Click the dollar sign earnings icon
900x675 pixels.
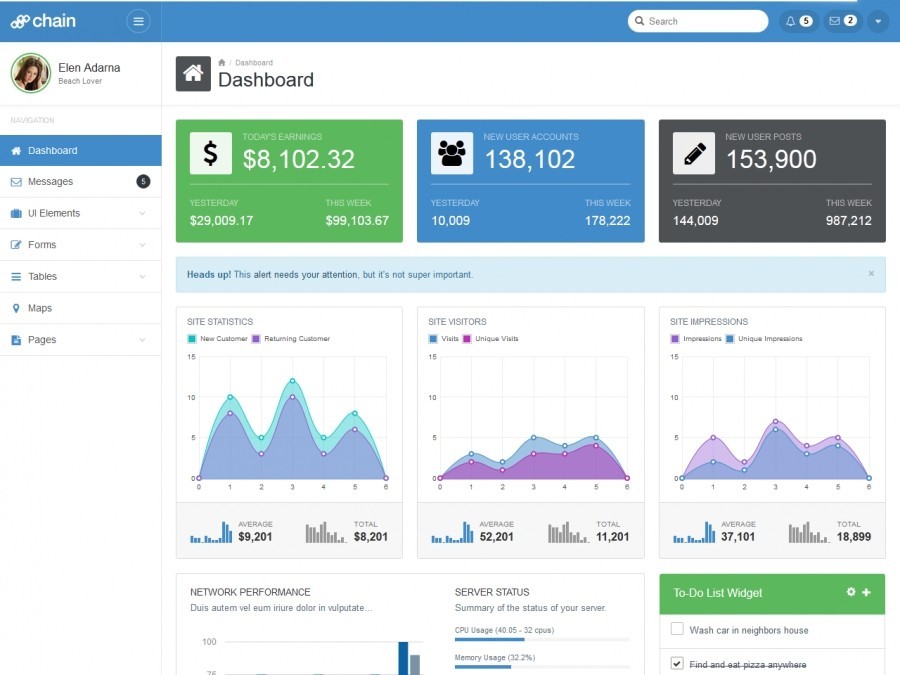click(x=211, y=153)
